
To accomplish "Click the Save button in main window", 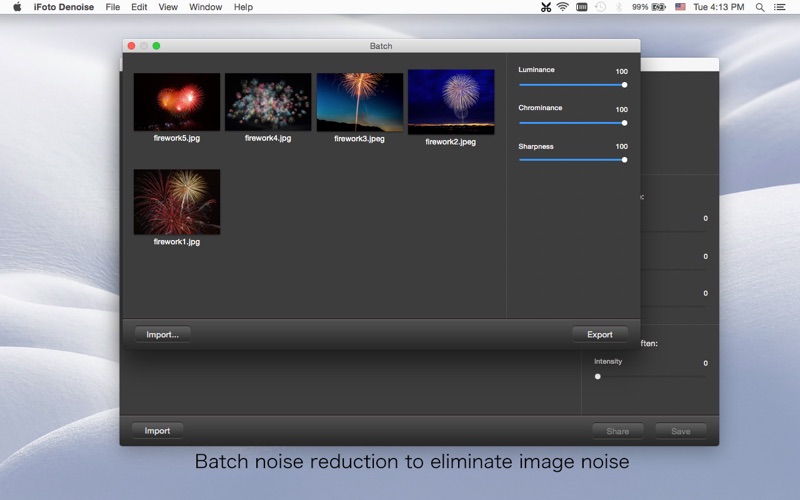I will pyautogui.click(x=681, y=431).
